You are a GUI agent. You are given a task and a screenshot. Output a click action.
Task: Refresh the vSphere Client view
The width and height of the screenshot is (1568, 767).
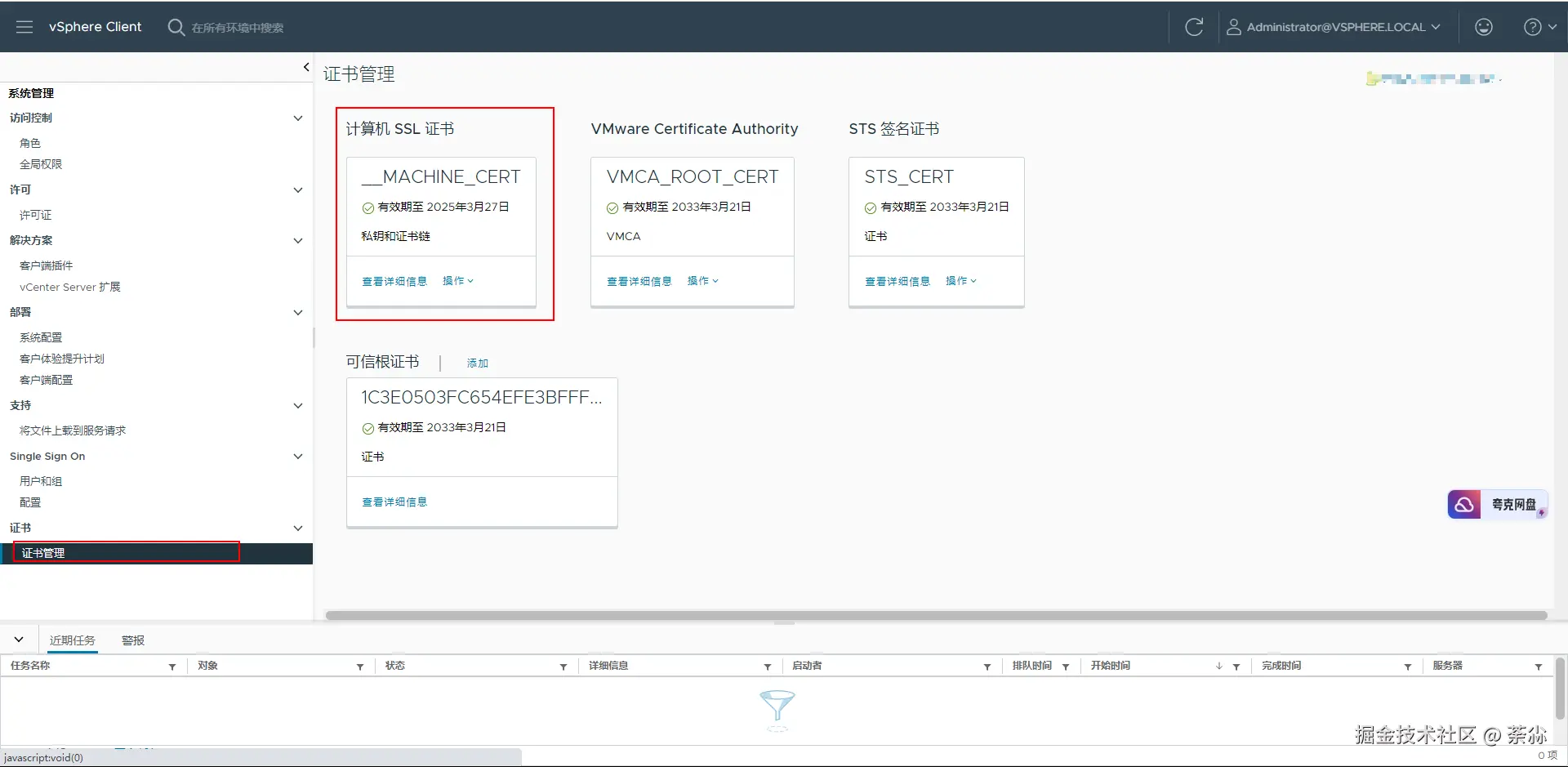click(1194, 27)
